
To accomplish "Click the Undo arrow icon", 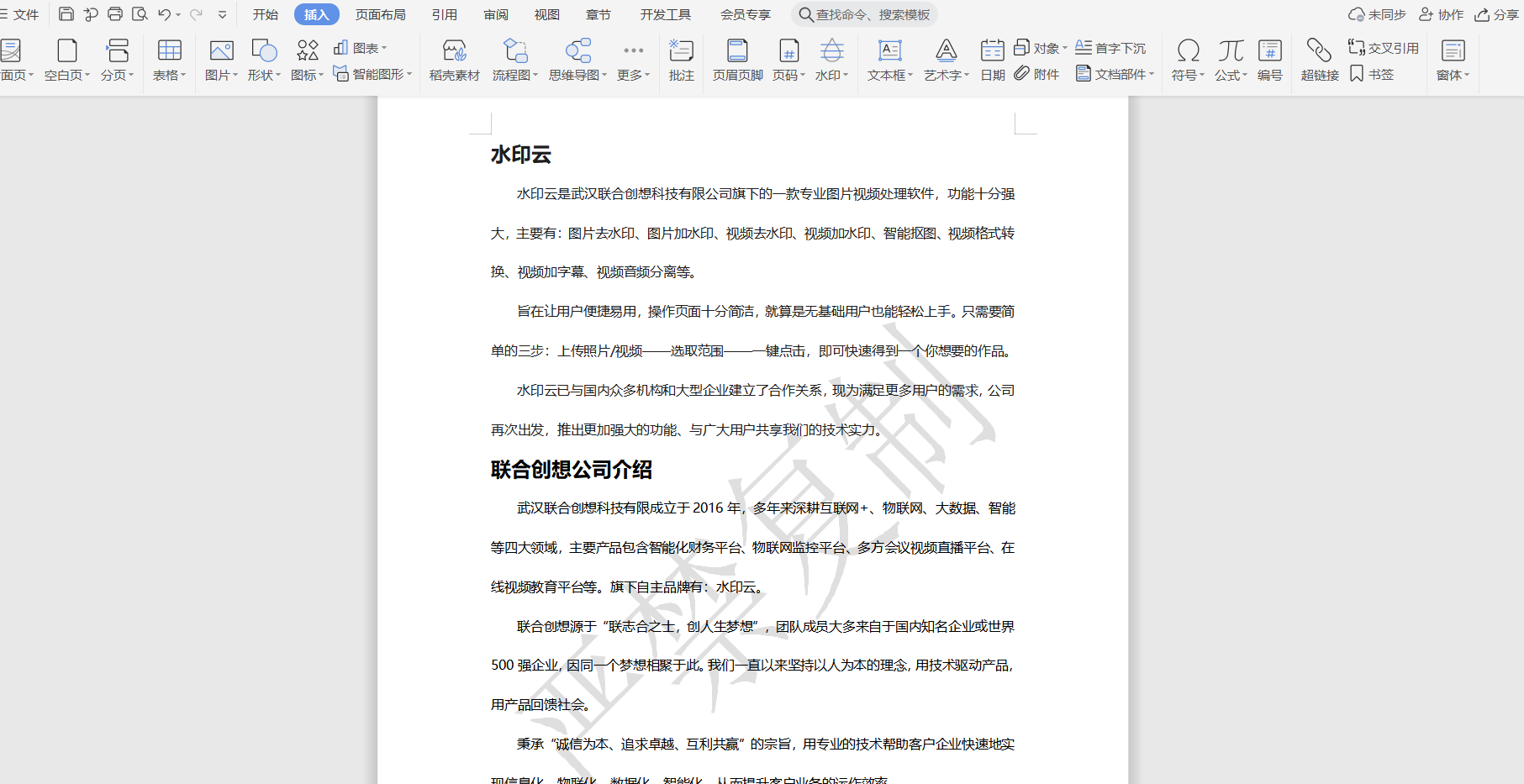I will click(x=165, y=14).
